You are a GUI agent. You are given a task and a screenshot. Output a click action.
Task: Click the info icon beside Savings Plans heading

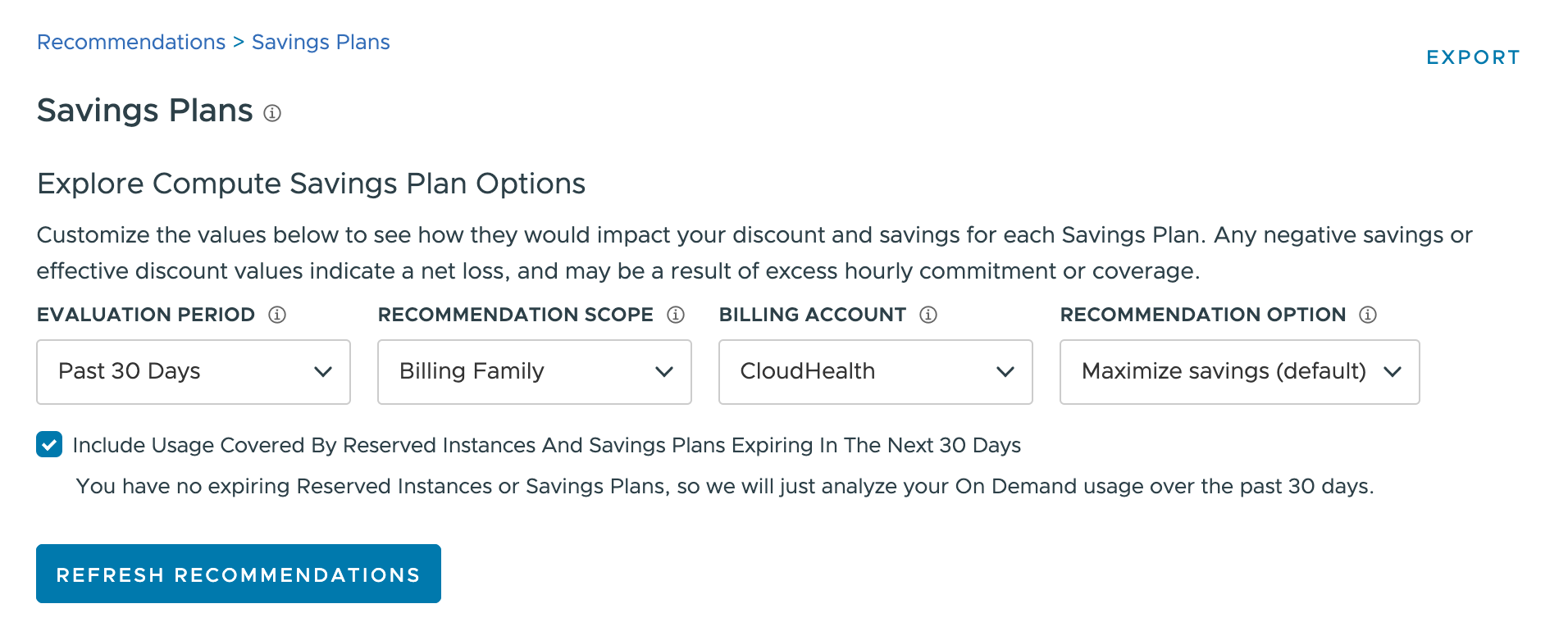pos(273,113)
